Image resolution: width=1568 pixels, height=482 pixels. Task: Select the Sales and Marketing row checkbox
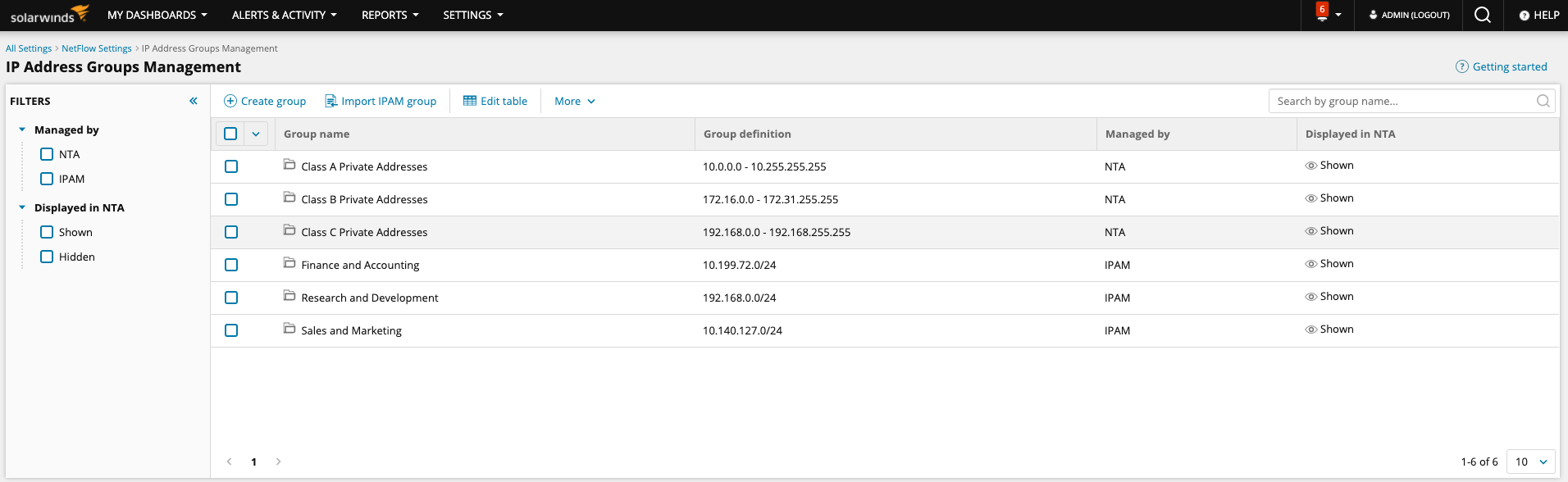[x=231, y=330]
